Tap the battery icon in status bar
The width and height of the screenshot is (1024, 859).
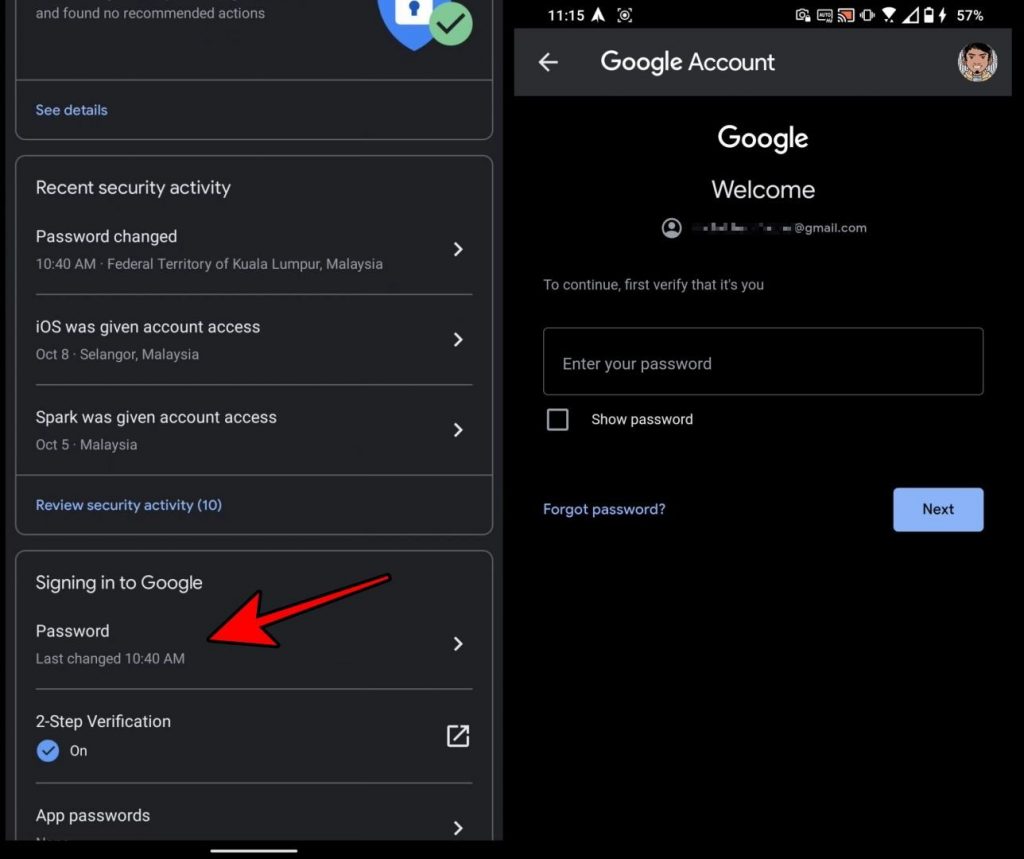[x=928, y=15]
